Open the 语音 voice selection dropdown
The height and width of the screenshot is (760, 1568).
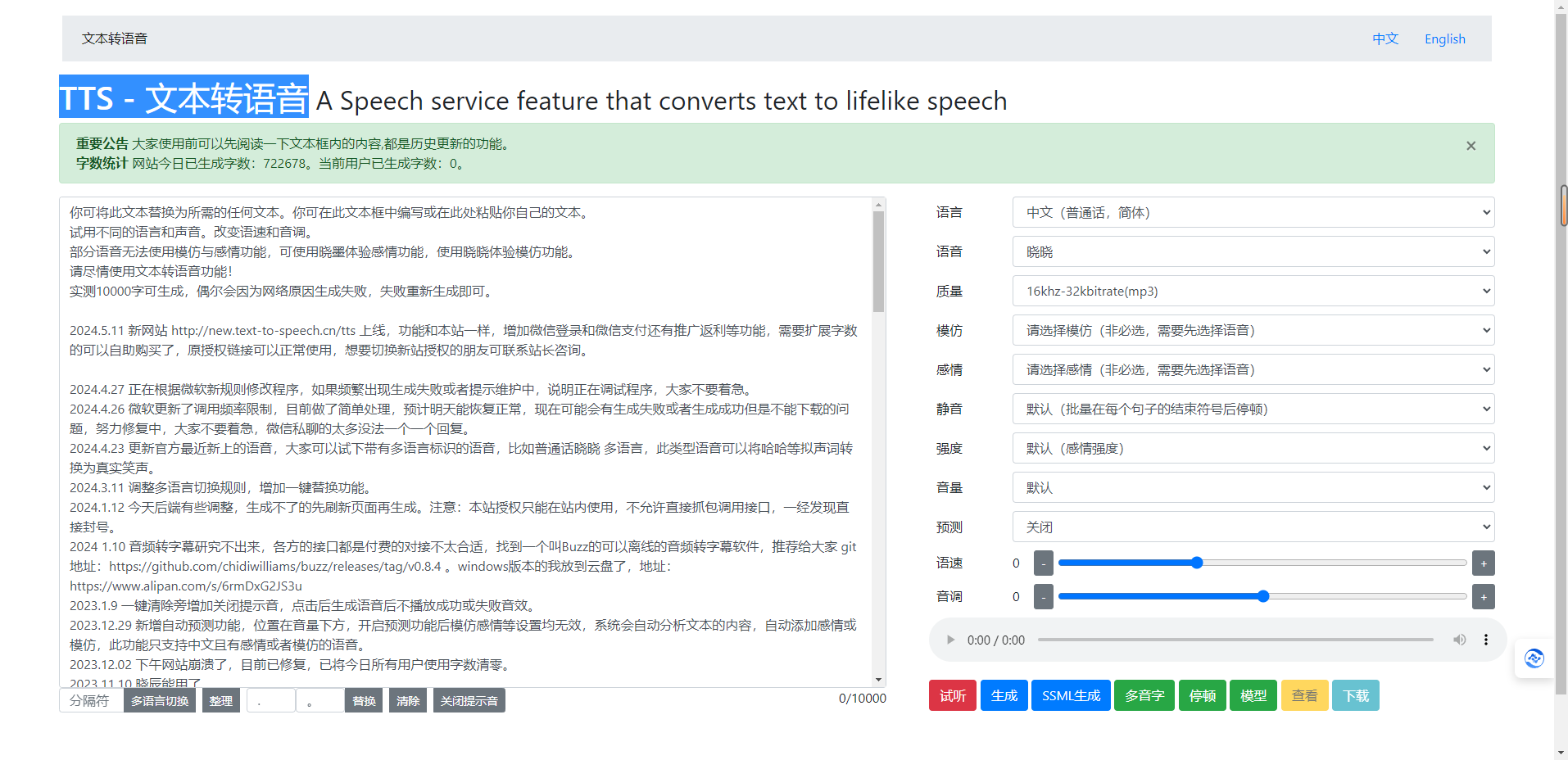[1252, 251]
